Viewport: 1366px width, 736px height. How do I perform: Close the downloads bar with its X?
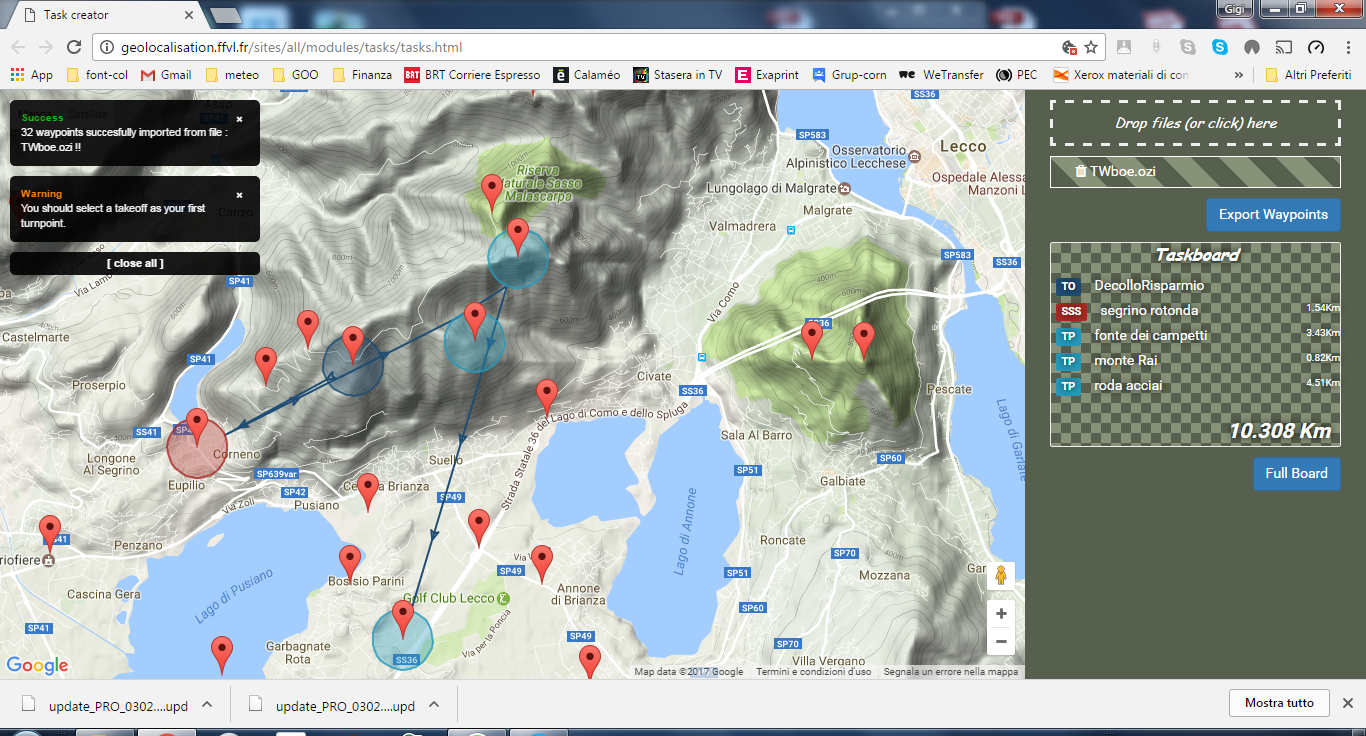[1348, 703]
